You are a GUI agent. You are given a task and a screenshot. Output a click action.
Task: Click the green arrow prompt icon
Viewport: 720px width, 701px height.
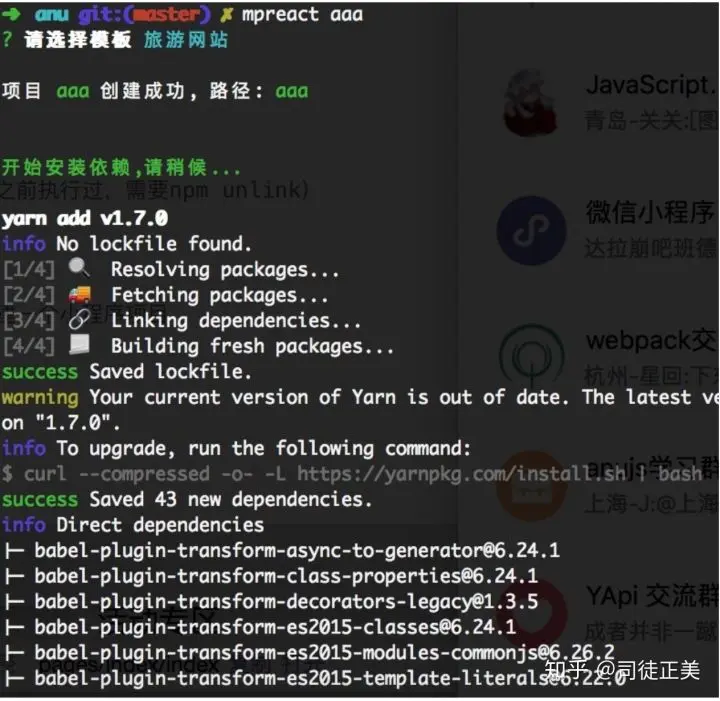point(11,14)
